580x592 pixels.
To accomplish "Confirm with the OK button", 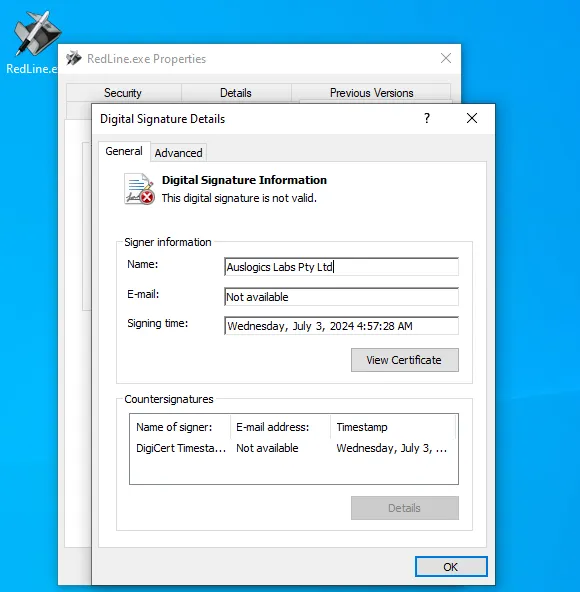I will tap(451, 567).
